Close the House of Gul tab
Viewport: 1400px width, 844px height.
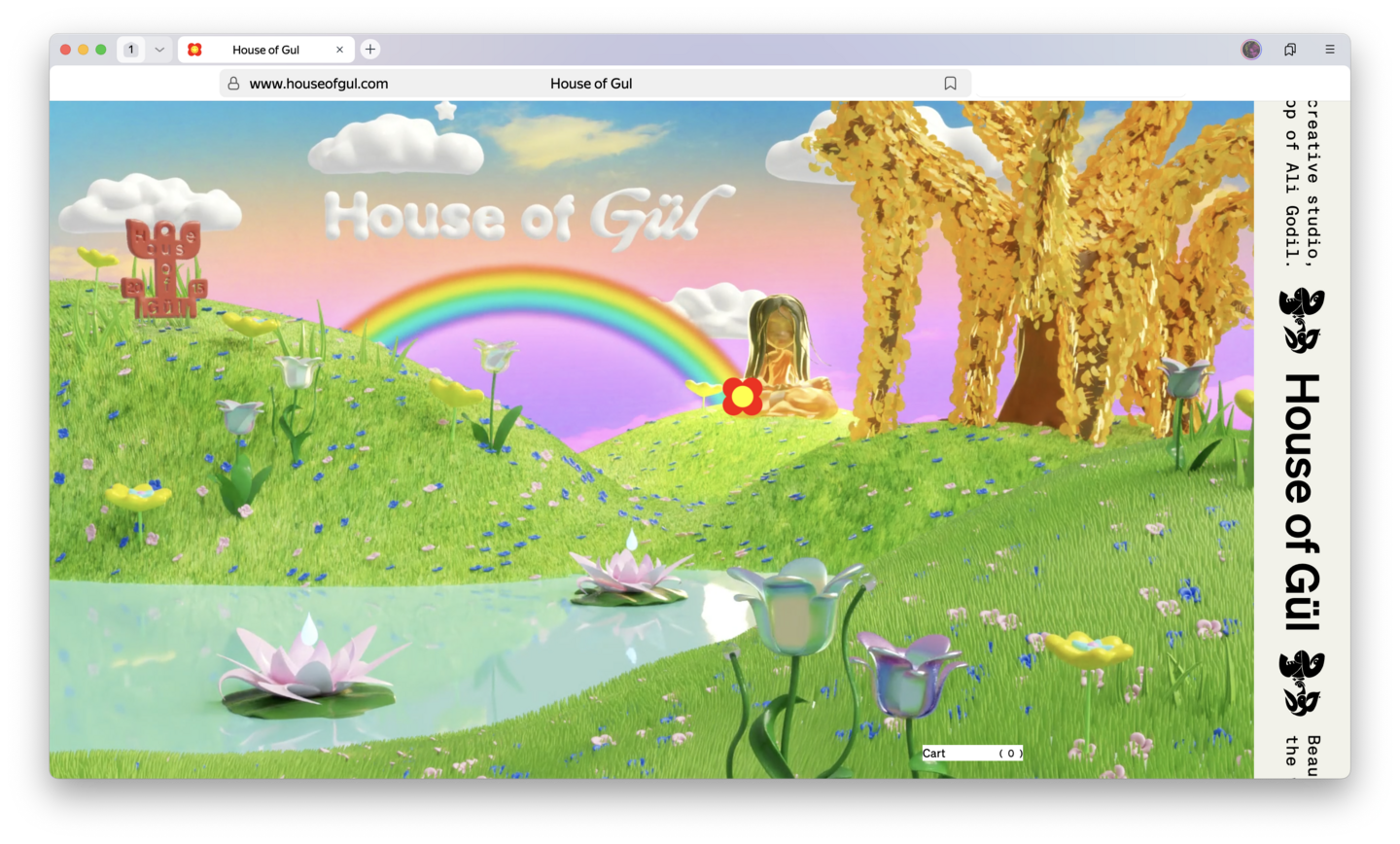[339, 50]
